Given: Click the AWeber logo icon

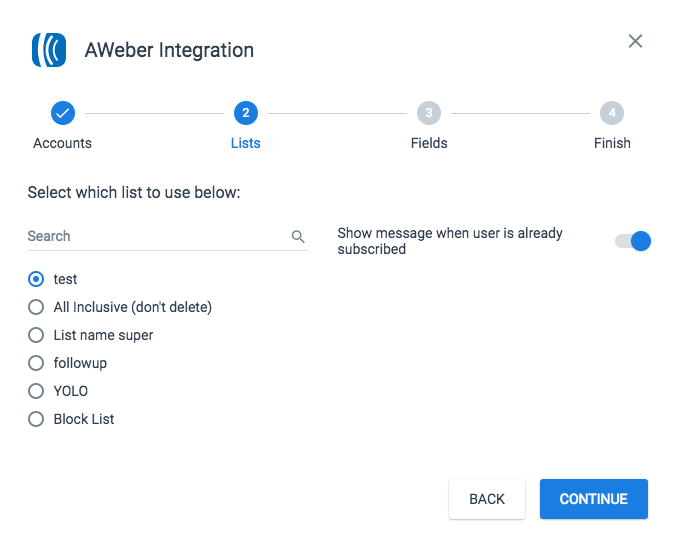Looking at the screenshot, I should [49, 50].
